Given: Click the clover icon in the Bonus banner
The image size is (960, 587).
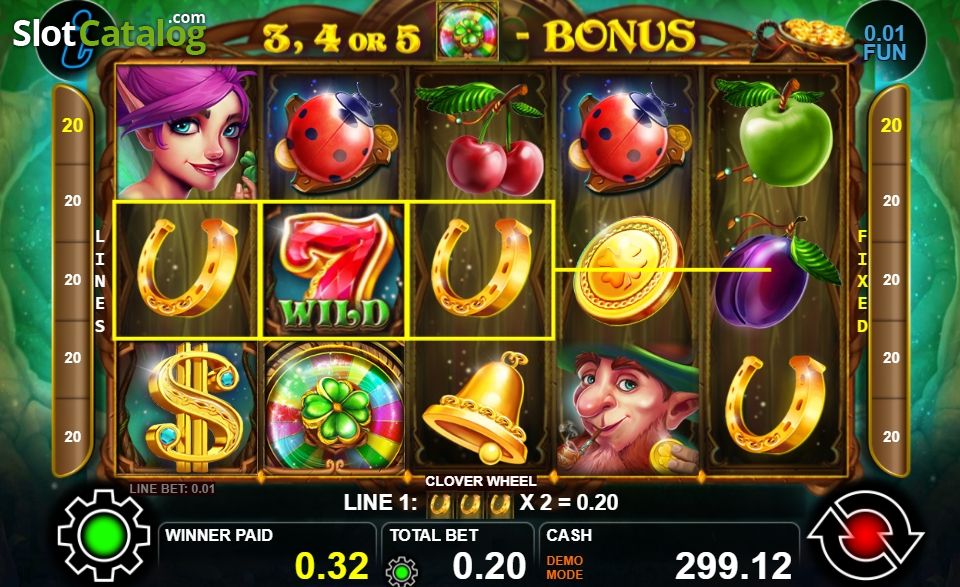Looking at the screenshot, I should [468, 31].
